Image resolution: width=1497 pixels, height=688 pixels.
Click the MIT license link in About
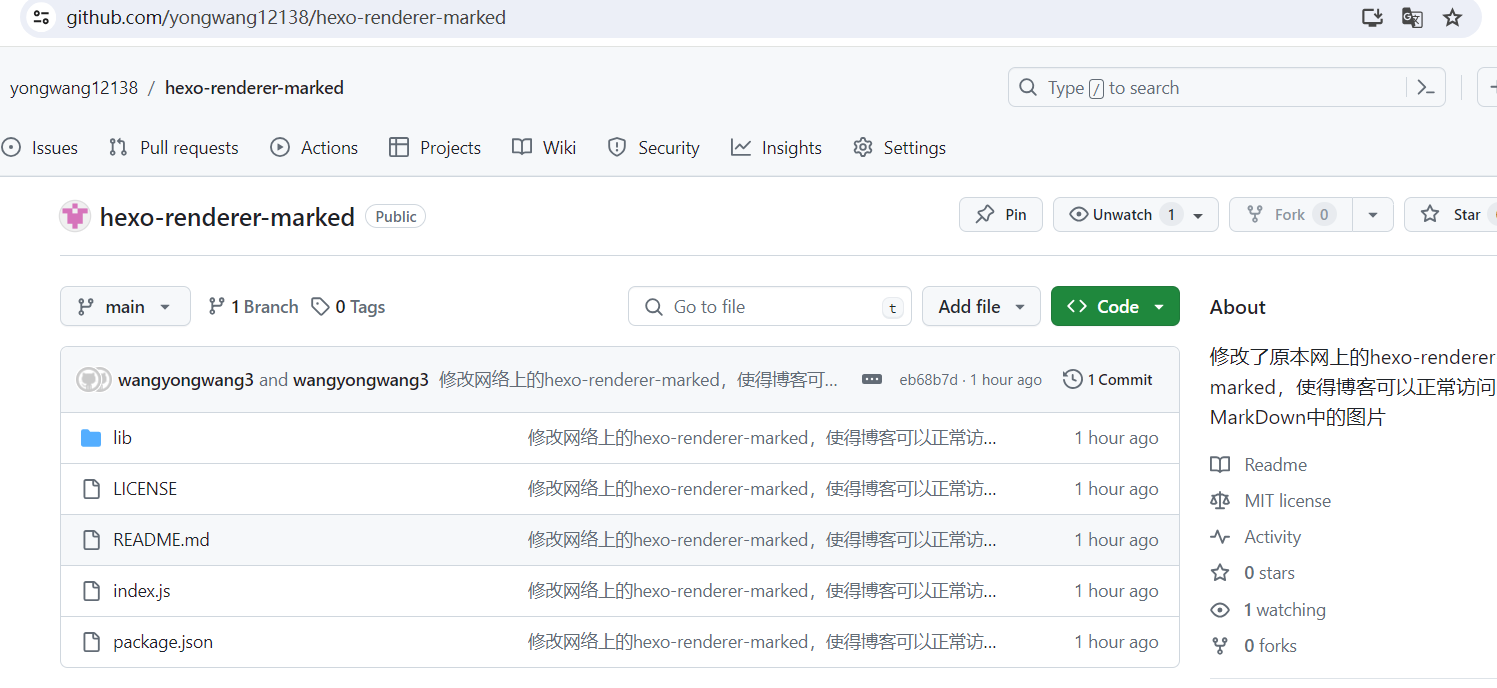1287,501
